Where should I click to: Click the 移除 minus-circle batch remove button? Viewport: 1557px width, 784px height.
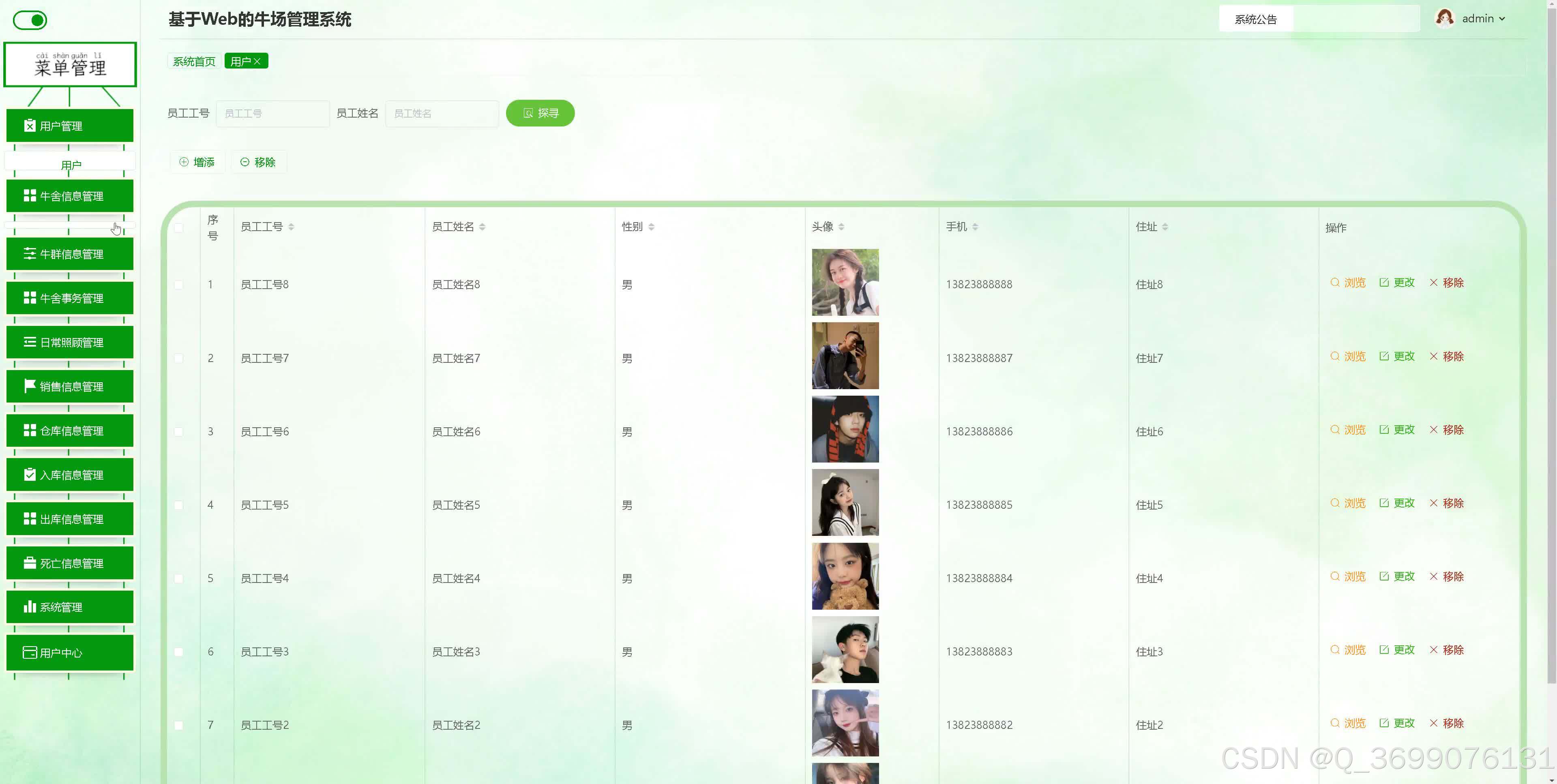[258, 162]
